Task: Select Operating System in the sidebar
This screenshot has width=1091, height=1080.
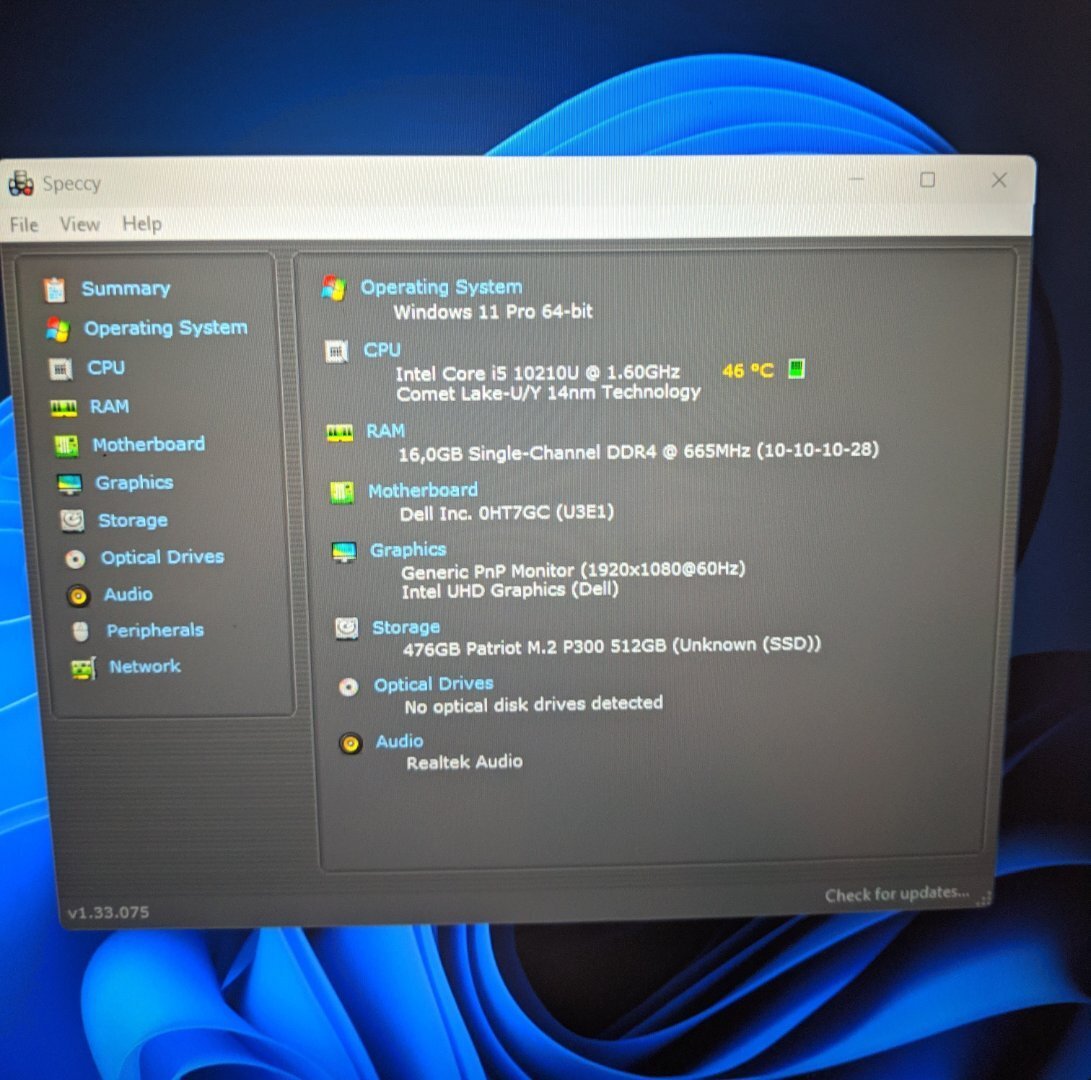Action: [x=166, y=327]
